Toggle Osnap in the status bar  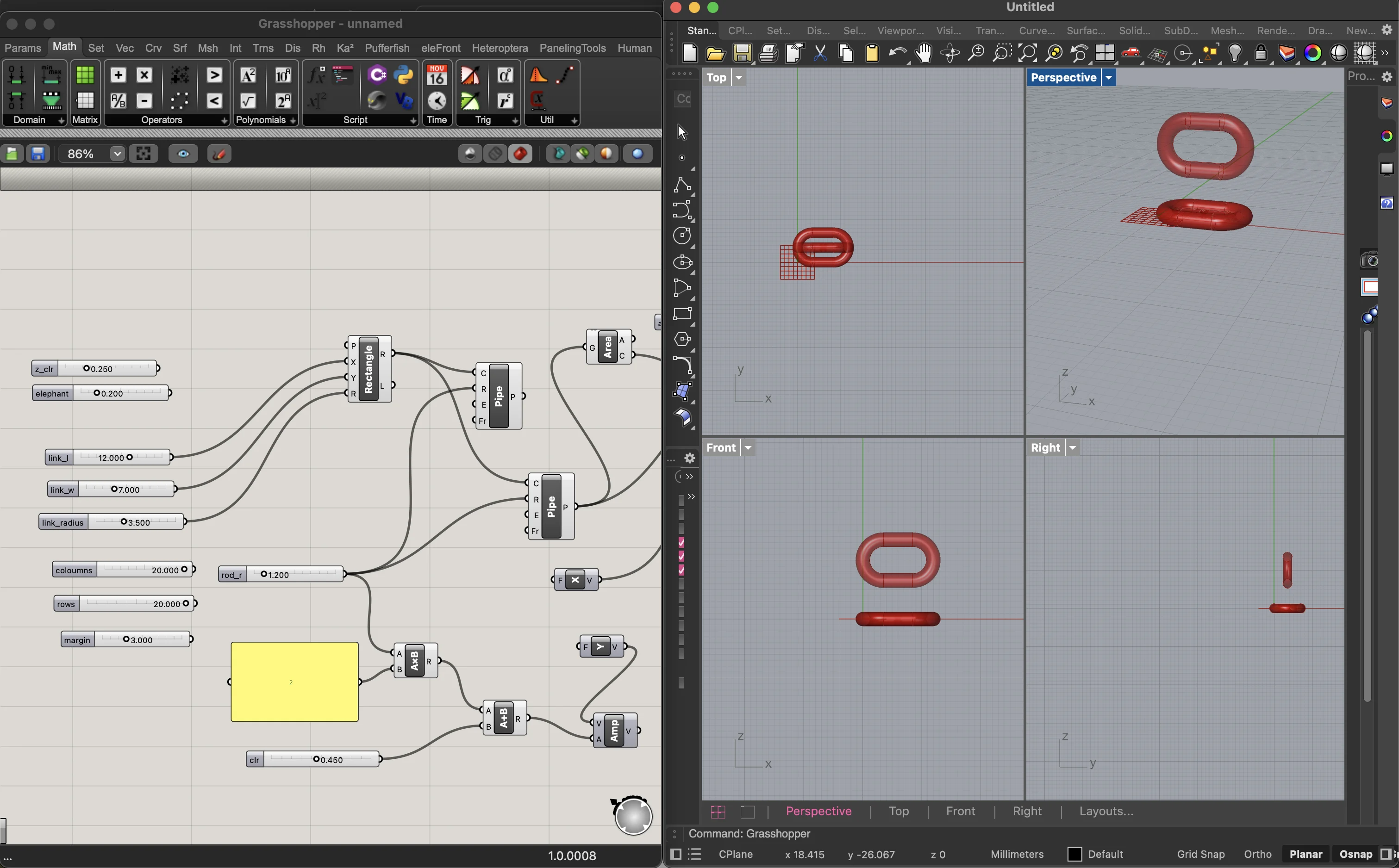click(x=1355, y=854)
